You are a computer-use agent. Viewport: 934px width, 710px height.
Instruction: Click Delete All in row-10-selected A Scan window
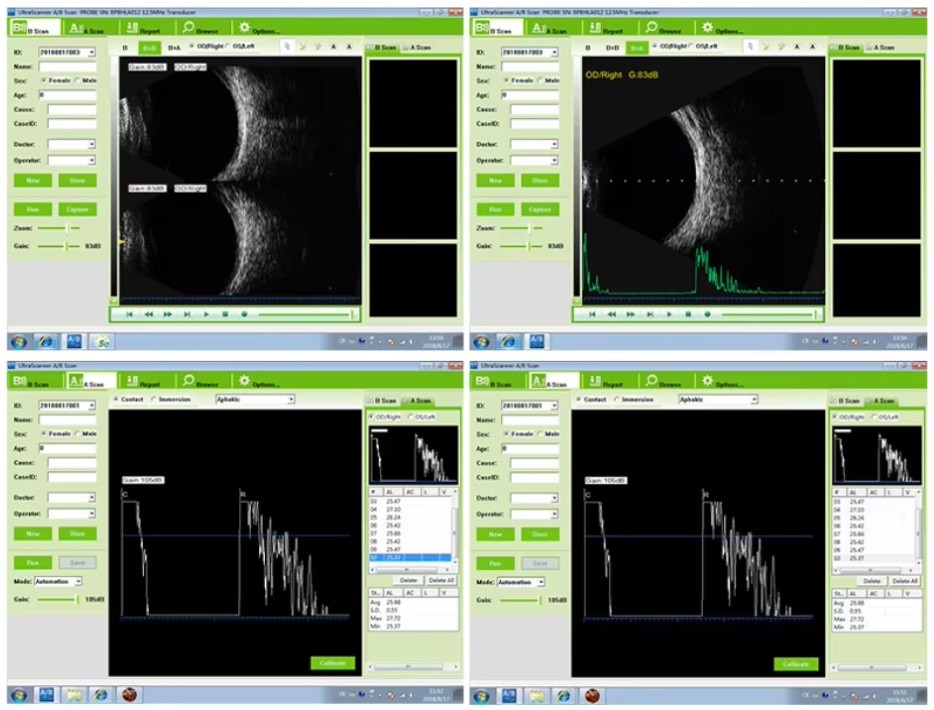tap(441, 580)
